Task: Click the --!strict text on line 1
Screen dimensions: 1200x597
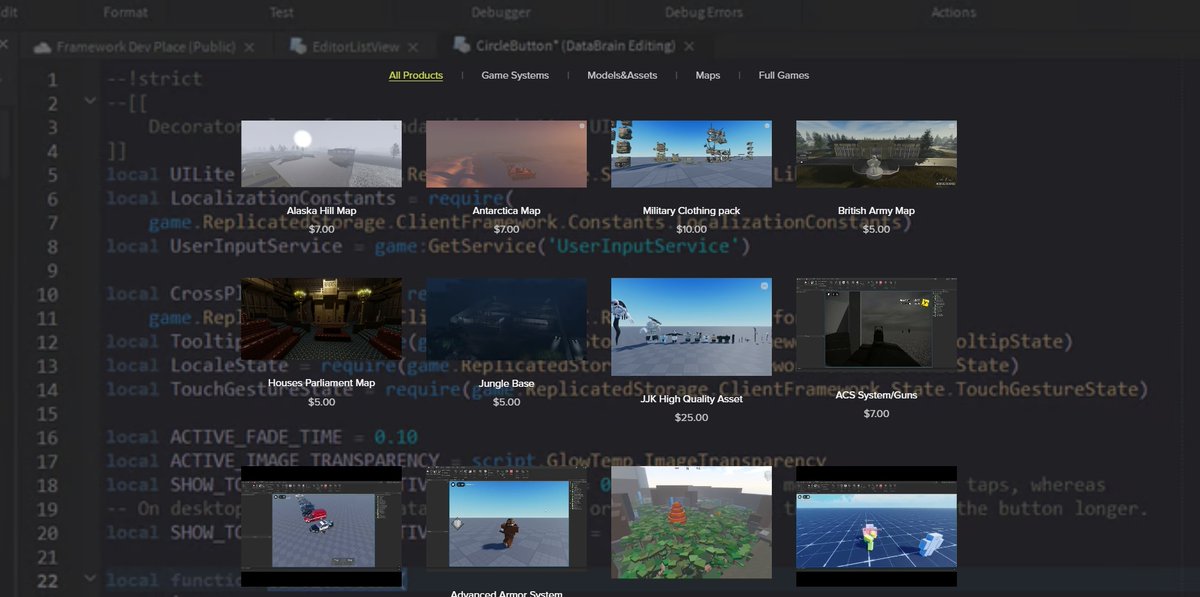Action: 155,78
